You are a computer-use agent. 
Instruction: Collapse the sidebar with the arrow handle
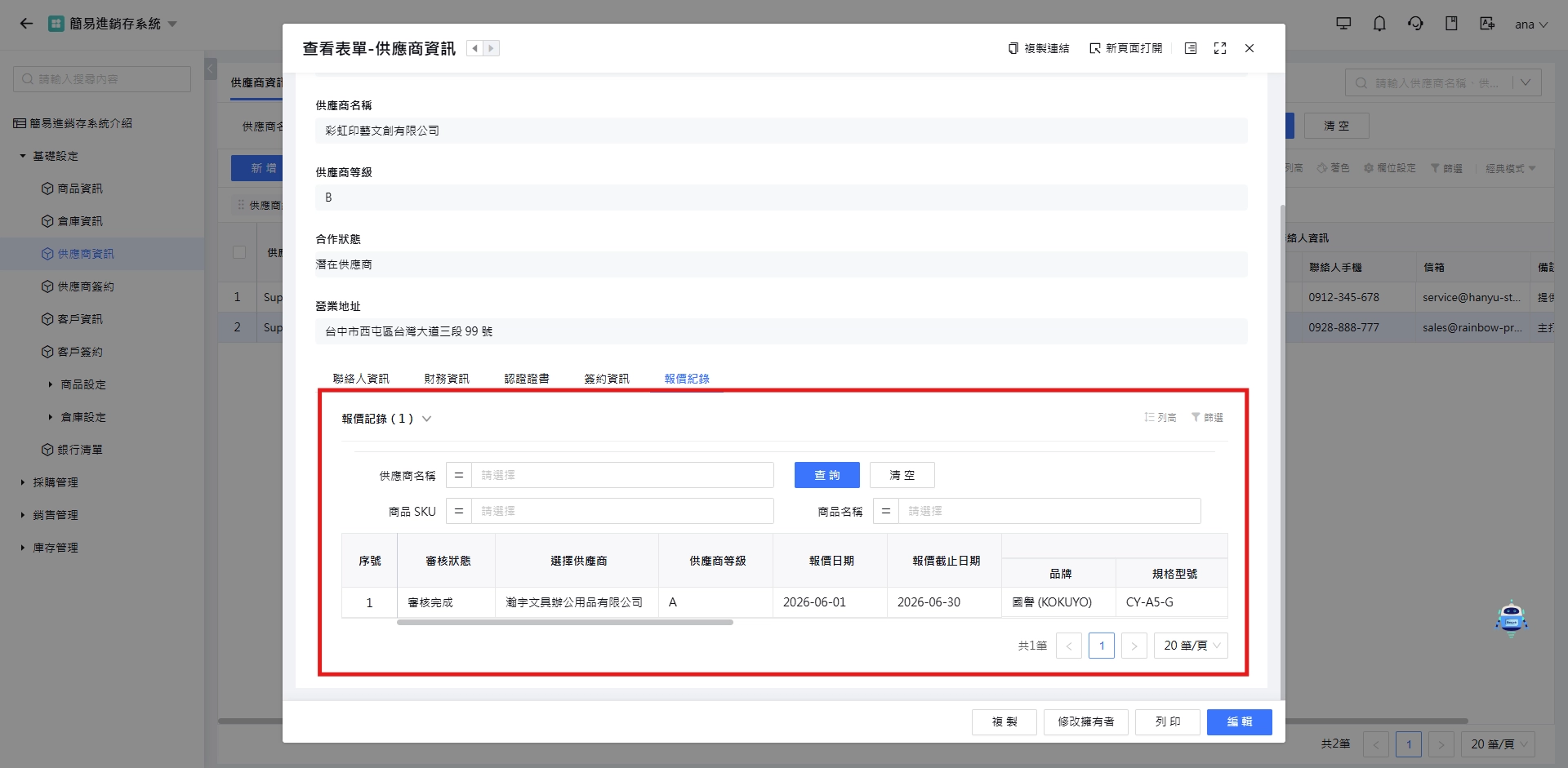tap(210, 68)
